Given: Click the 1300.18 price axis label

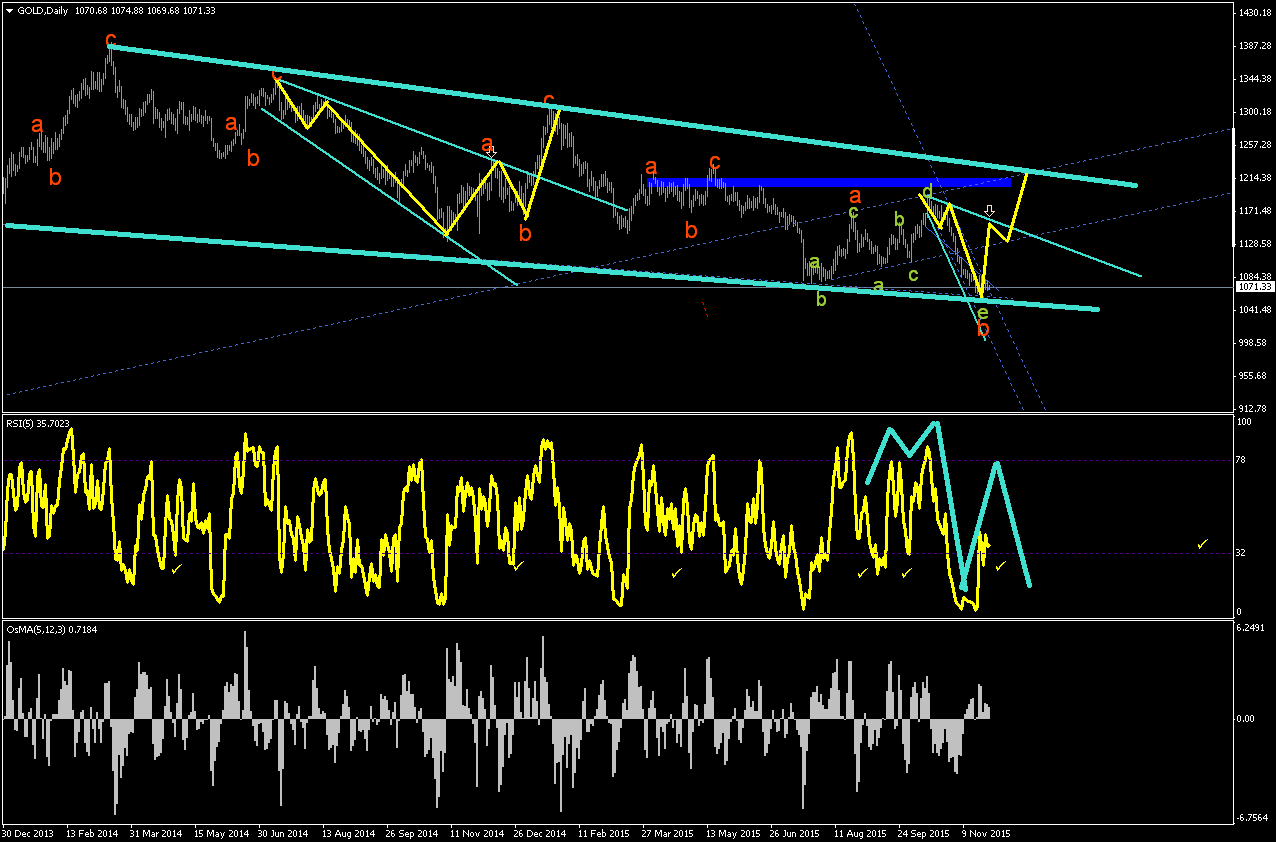Looking at the screenshot, I should click(1254, 112).
